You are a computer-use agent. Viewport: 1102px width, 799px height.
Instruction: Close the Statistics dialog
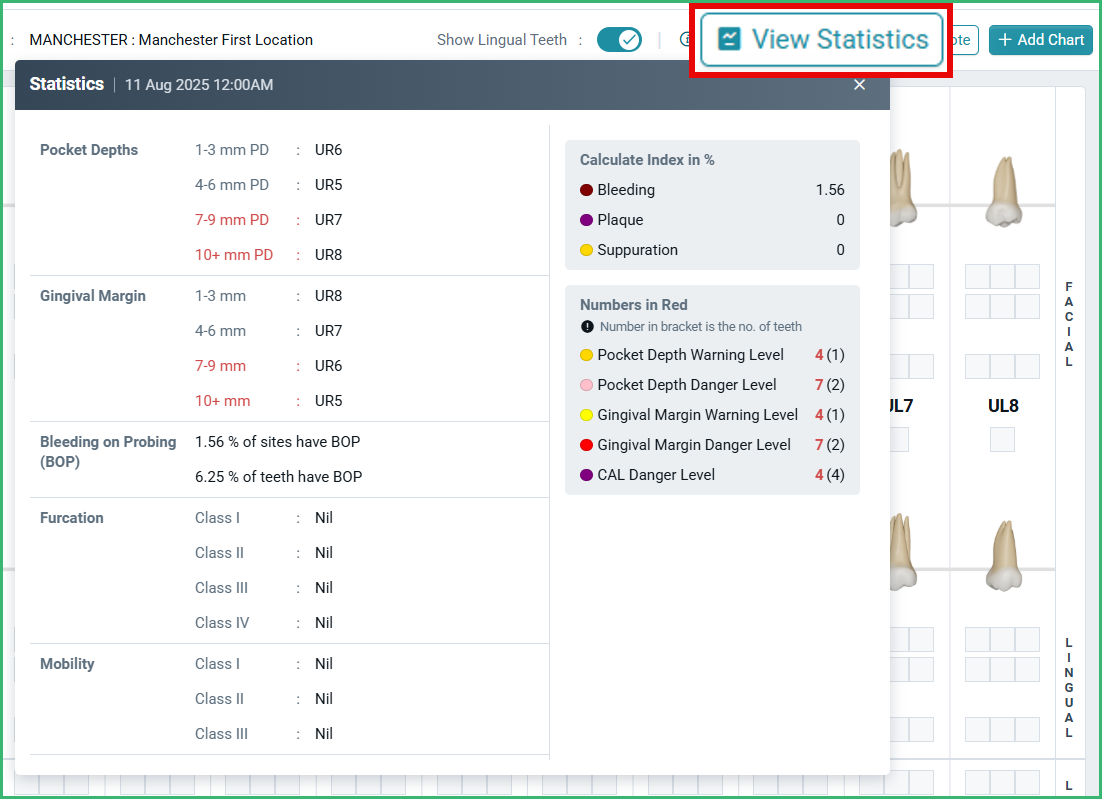[x=859, y=85]
